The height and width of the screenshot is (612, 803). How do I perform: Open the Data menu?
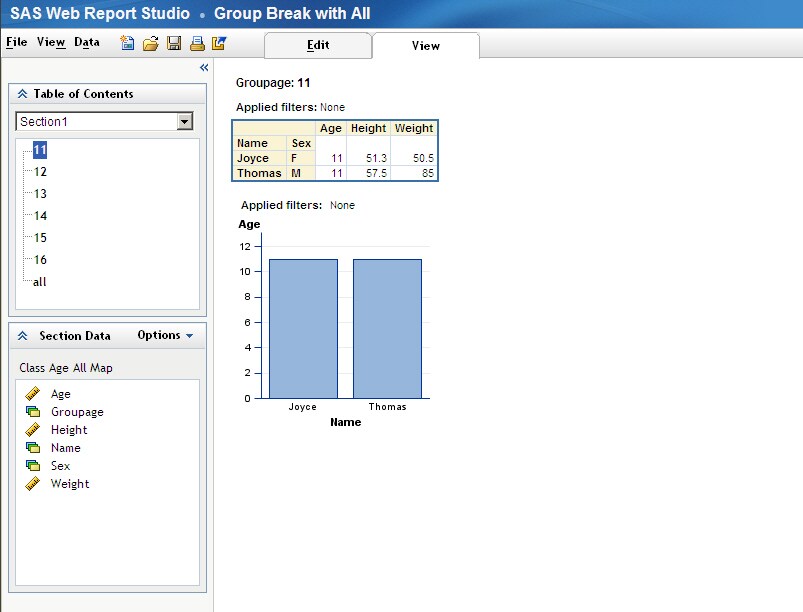(87, 43)
